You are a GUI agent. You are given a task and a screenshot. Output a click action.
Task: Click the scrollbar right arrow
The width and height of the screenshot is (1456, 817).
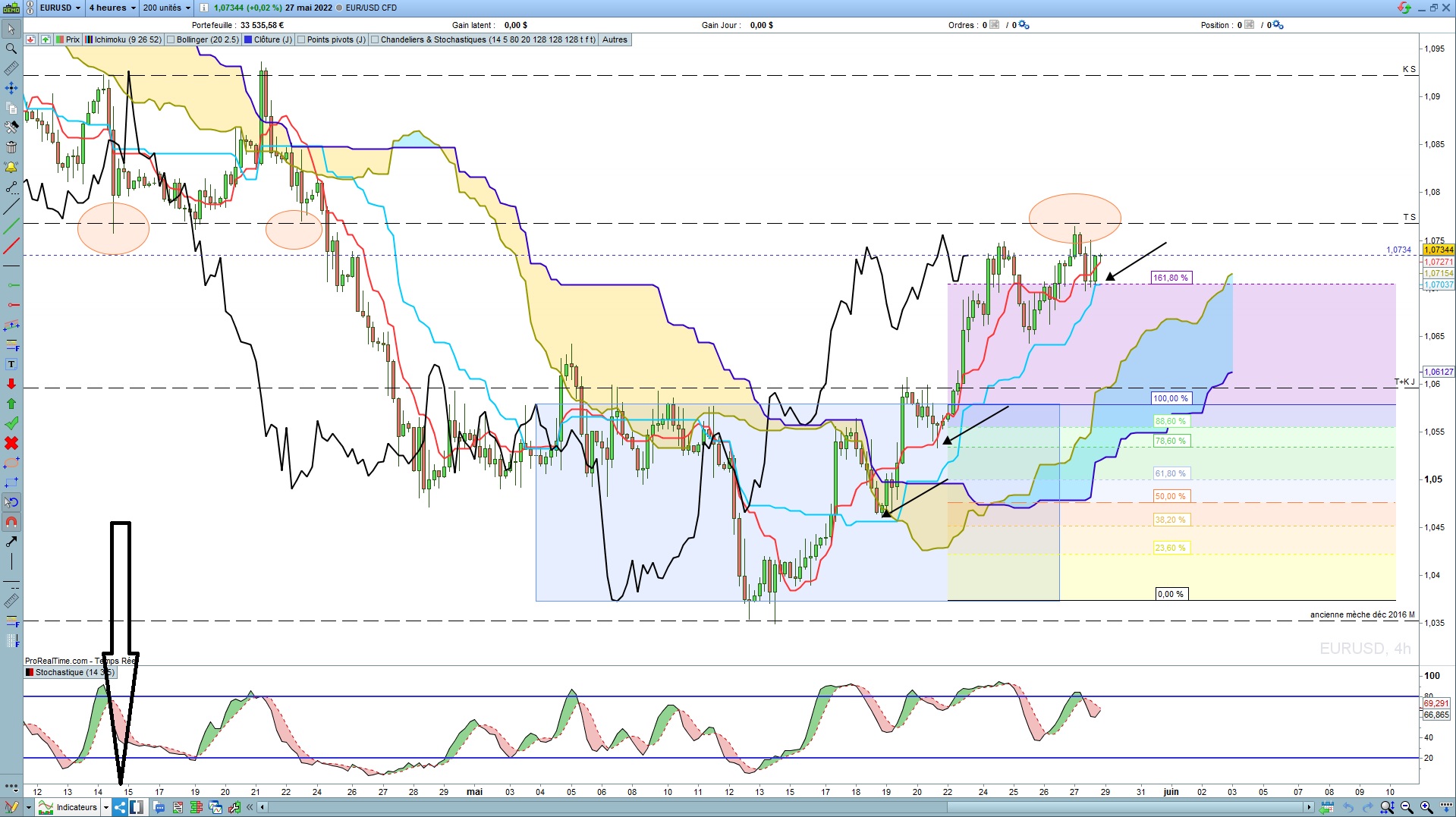click(1309, 807)
